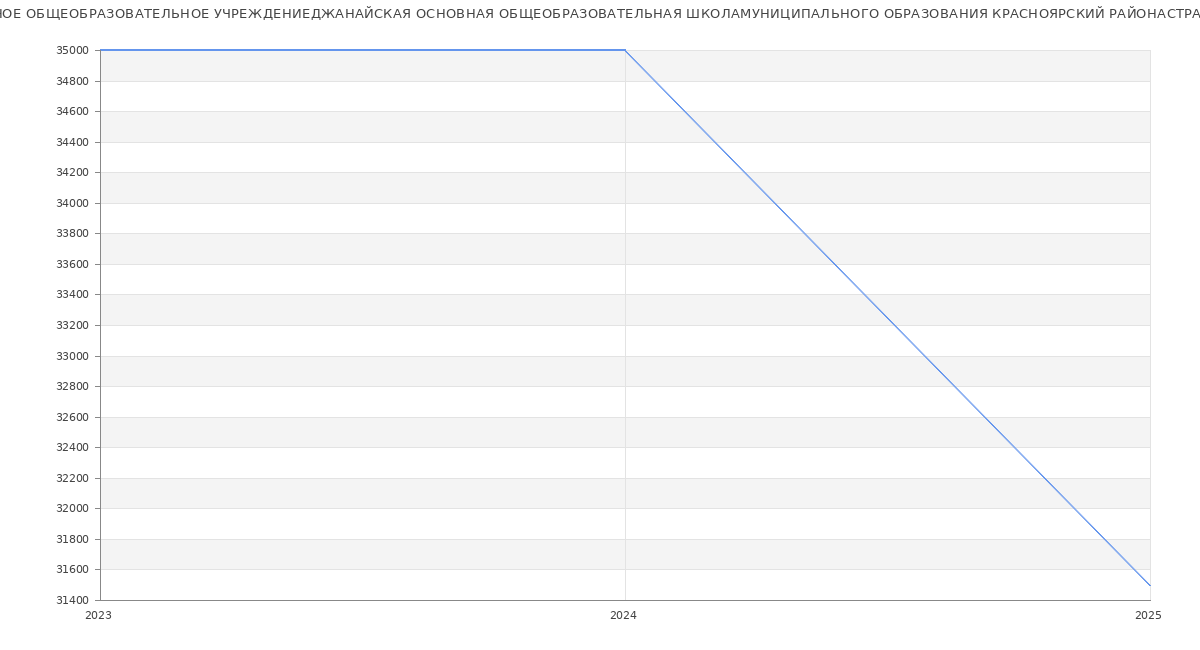
Task: Click the 2023 x-axis label
Action: [x=99, y=615]
